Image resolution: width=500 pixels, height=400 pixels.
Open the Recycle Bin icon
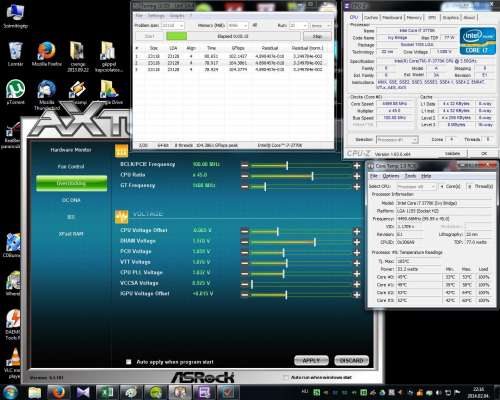pyautogui.click(x=15, y=54)
